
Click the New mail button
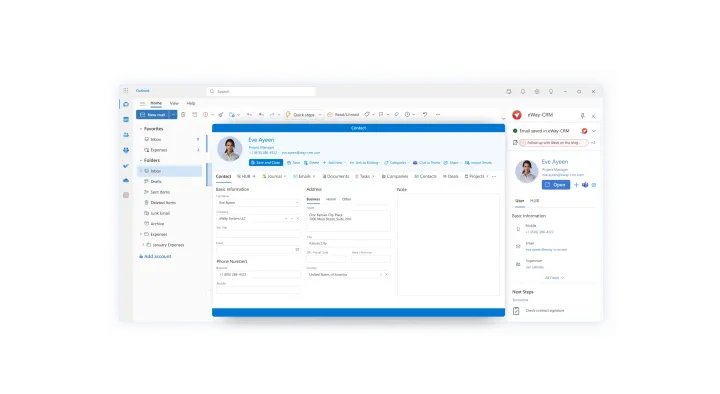pos(153,114)
